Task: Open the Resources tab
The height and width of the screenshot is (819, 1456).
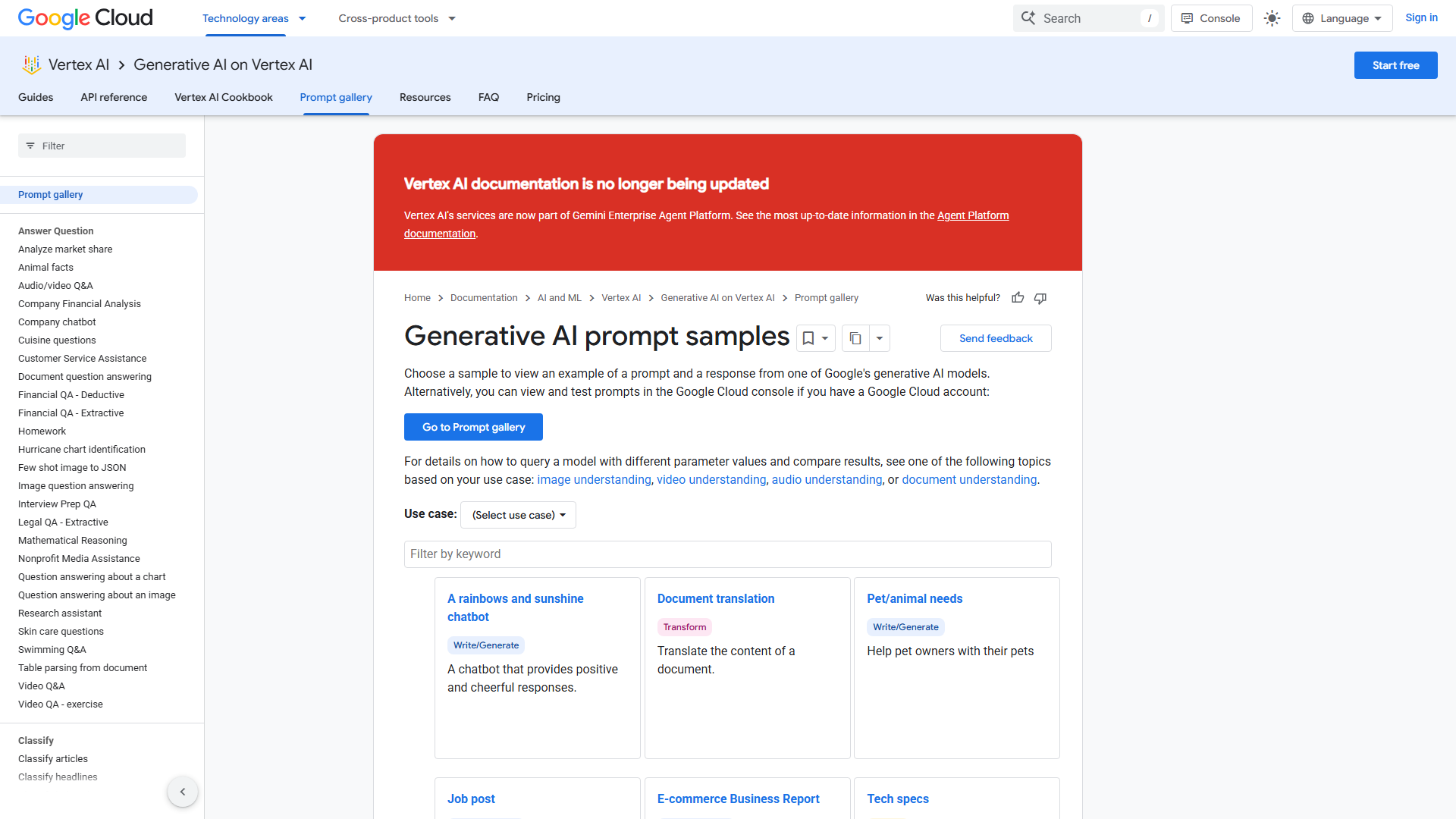Action: pyautogui.click(x=425, y=97)
